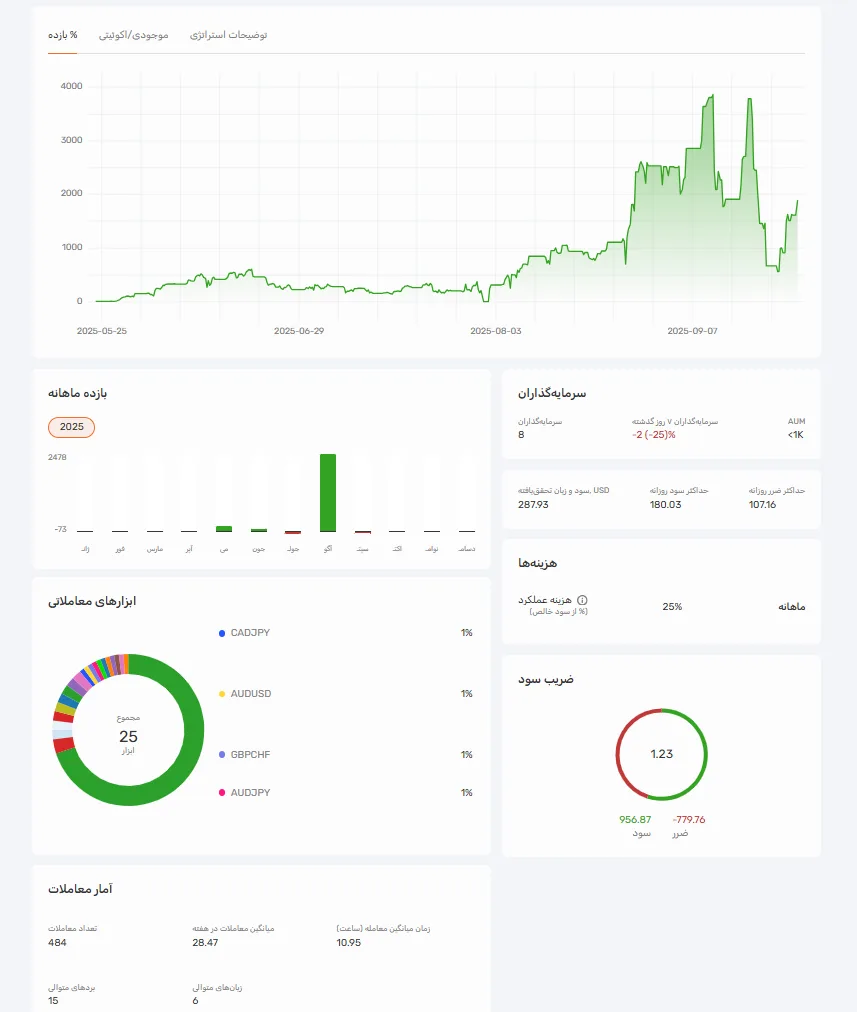
Task: Click the 25 total in donut center
Action: coord(128,736)
